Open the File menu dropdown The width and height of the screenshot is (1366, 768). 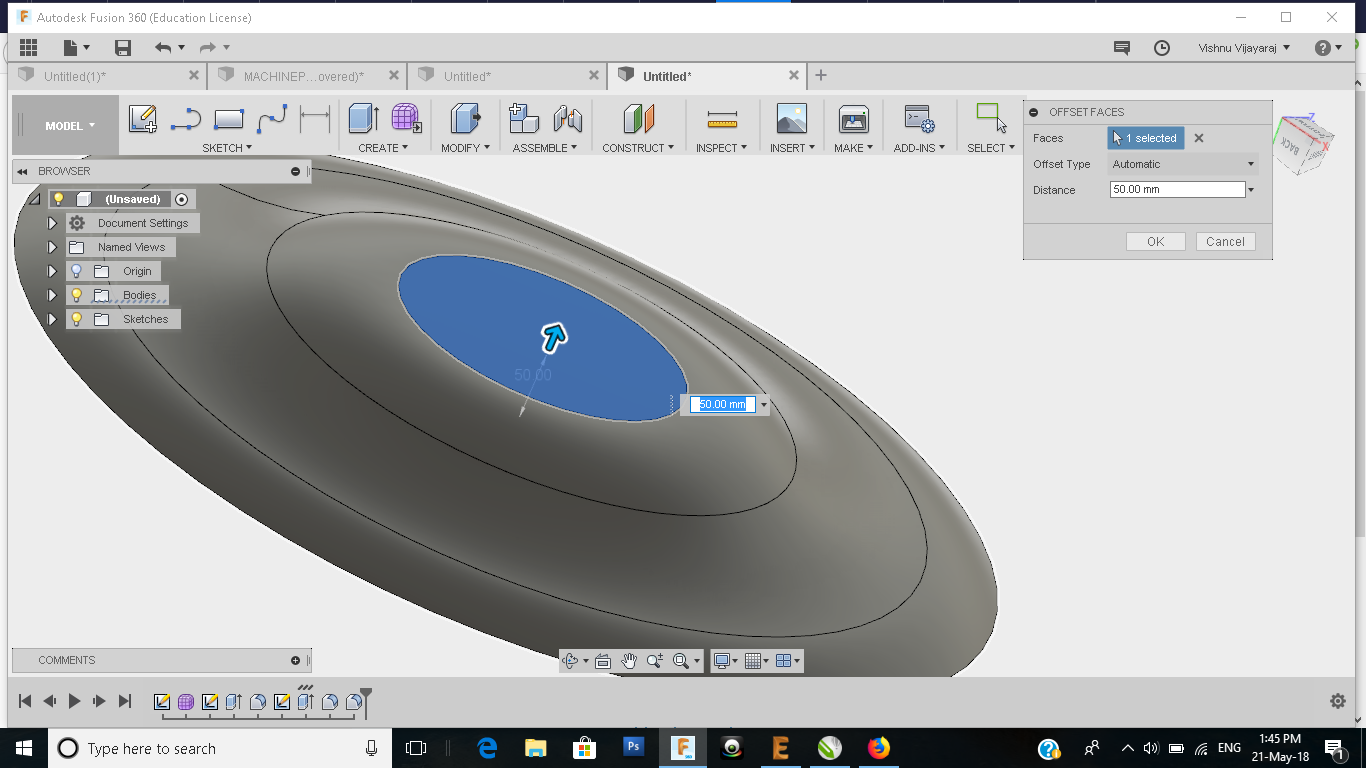tap(76, 47)
